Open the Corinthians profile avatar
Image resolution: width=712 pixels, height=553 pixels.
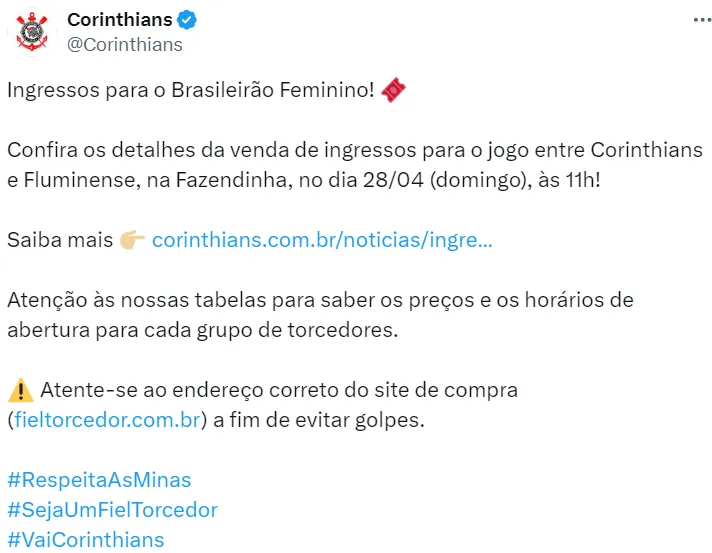tap(33, 33)
